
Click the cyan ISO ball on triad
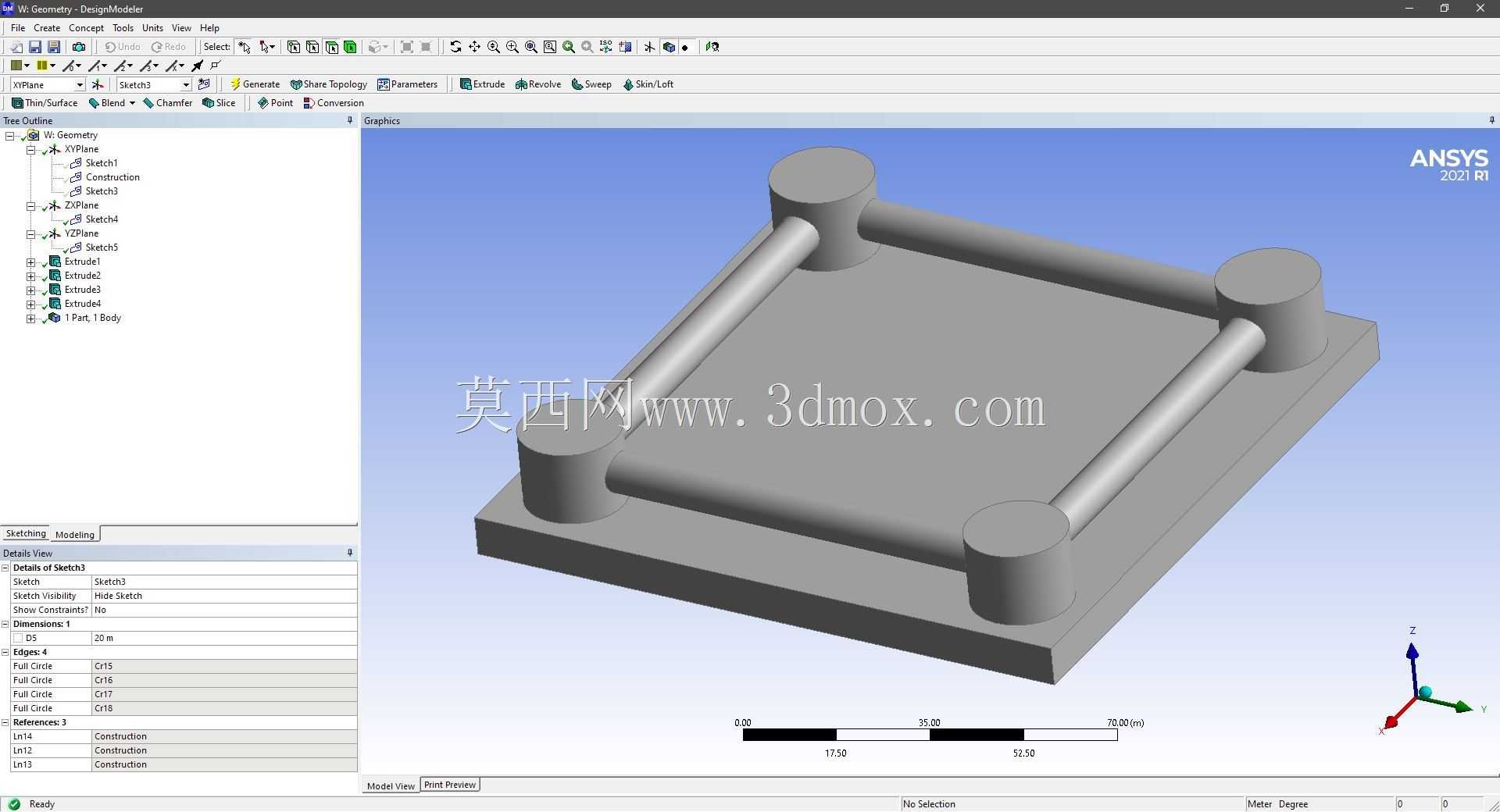[1425, 693]
